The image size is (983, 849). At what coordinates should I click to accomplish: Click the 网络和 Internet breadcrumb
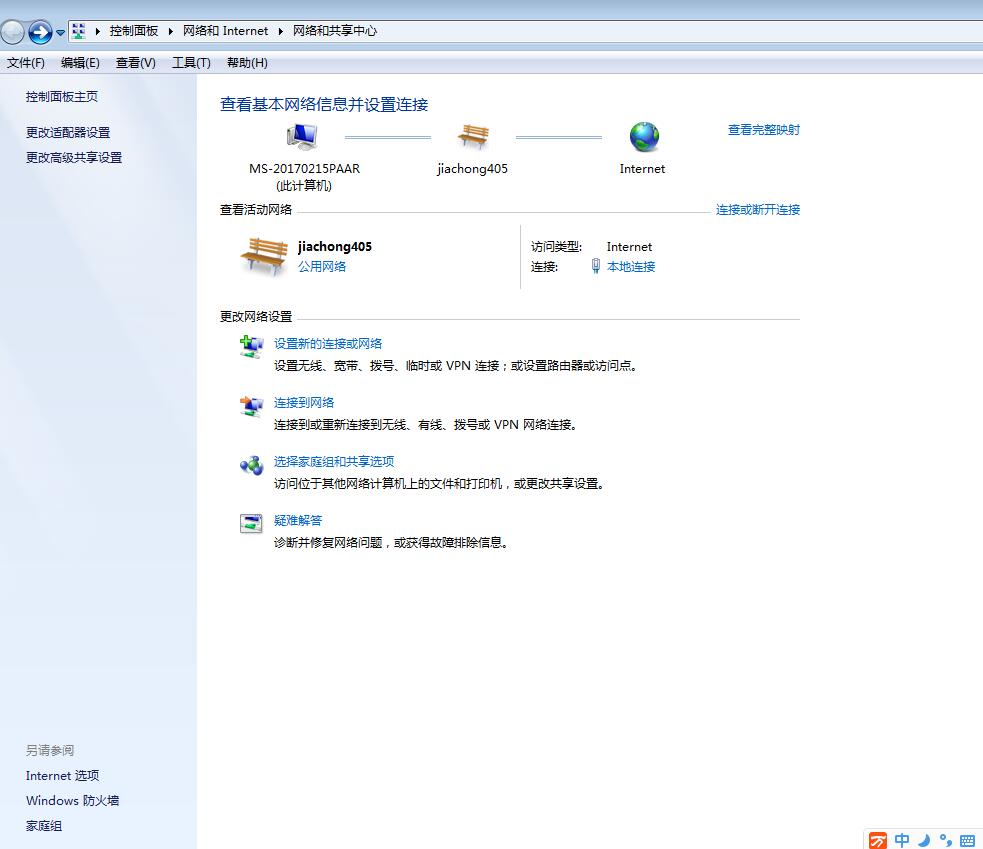point(225,31)
